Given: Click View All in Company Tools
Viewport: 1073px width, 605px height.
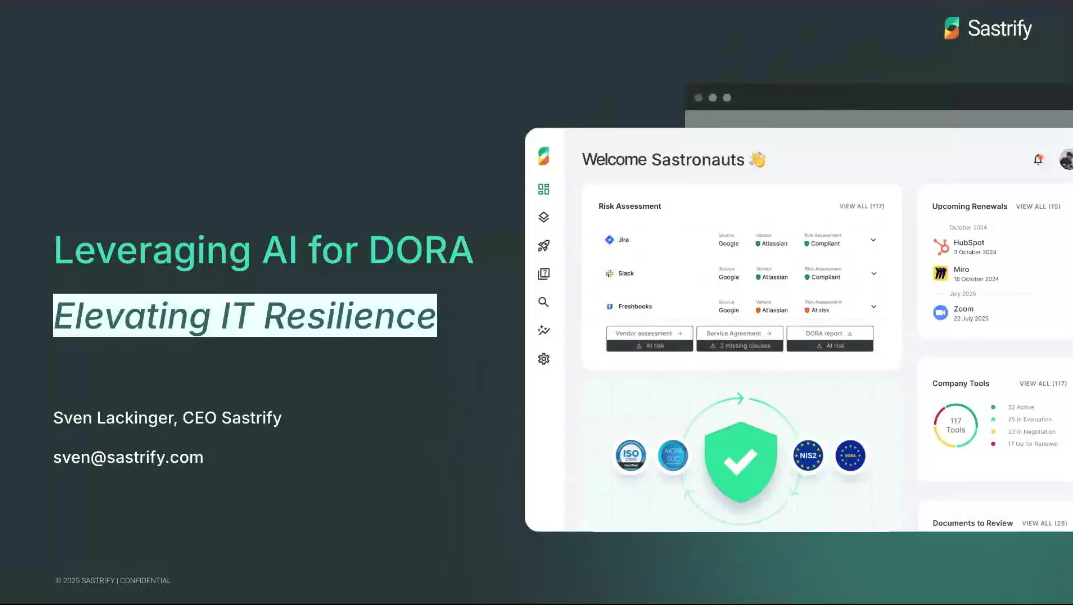Looking at the screenshot, I should coord(1043,383).
